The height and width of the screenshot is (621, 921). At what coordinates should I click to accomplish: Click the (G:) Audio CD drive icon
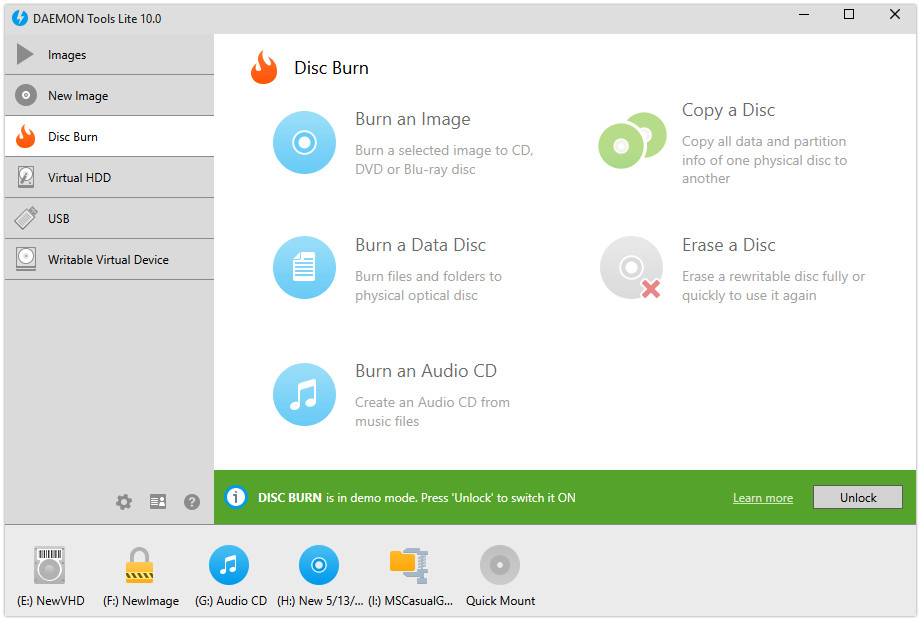229,565
